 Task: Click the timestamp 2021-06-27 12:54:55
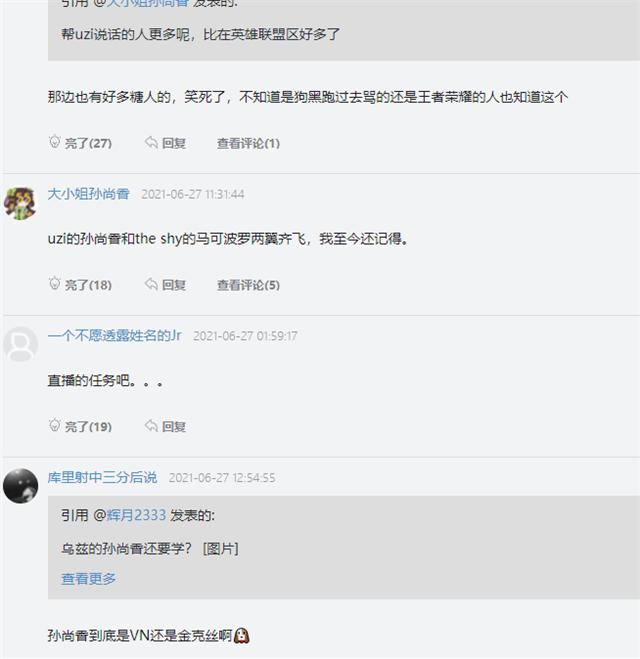[x=222, y=478]
